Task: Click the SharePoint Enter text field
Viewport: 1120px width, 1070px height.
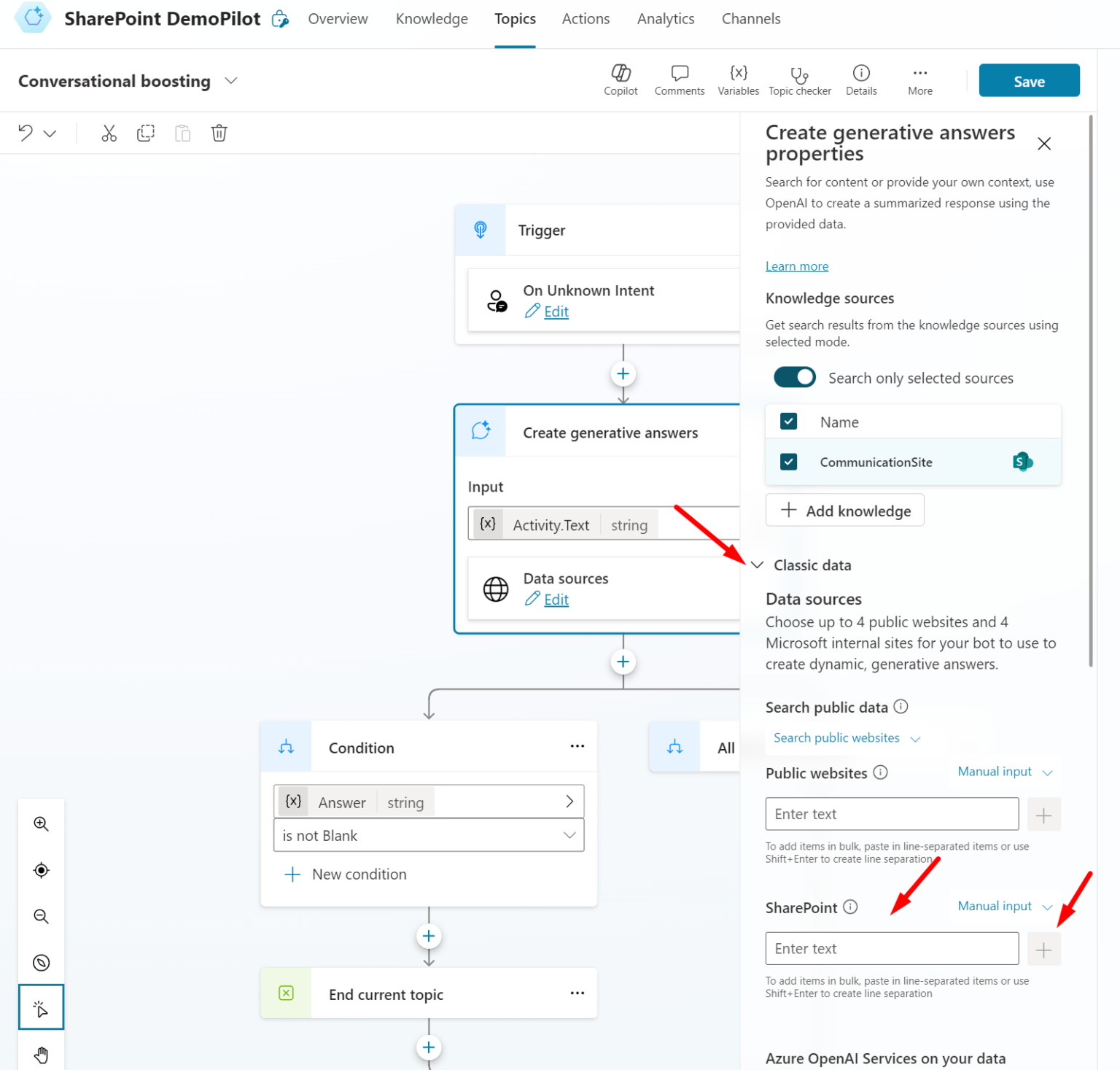Action: [891, 948]
